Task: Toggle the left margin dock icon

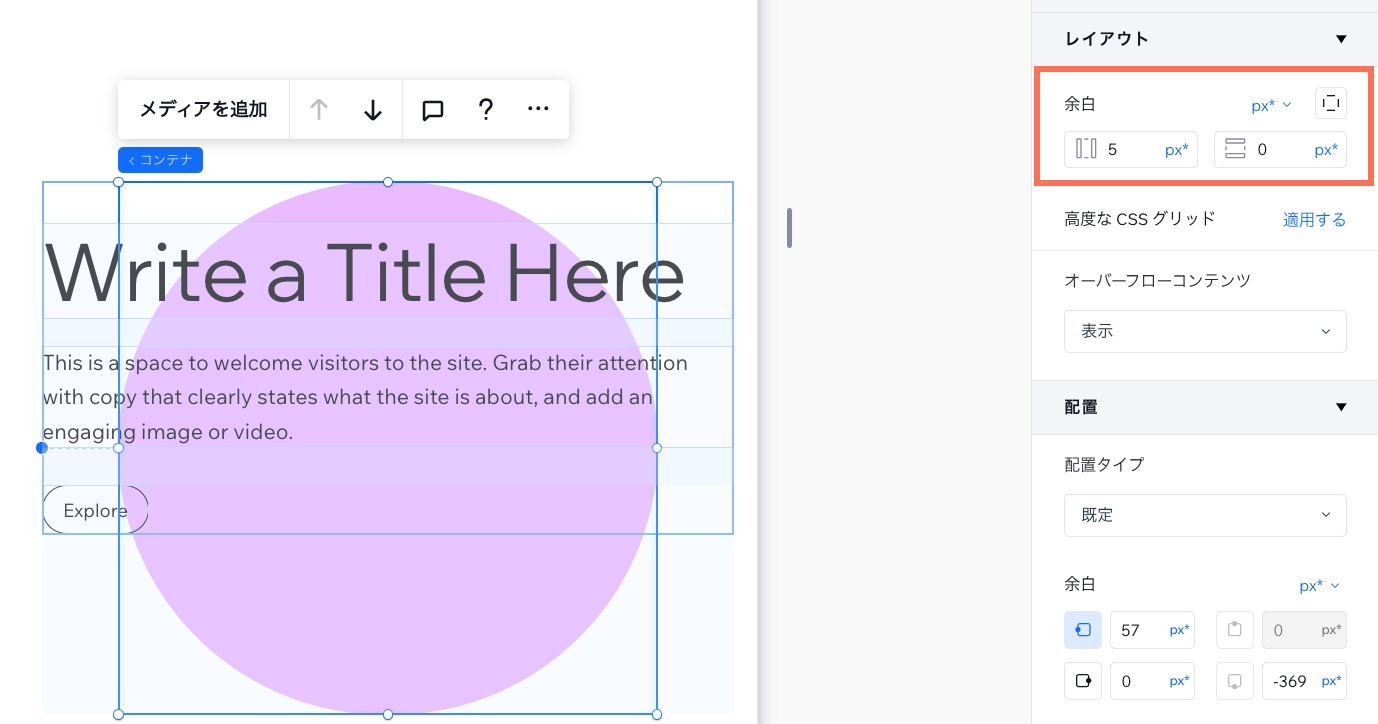Action: pyautogui.click(x=1083, y=630)
